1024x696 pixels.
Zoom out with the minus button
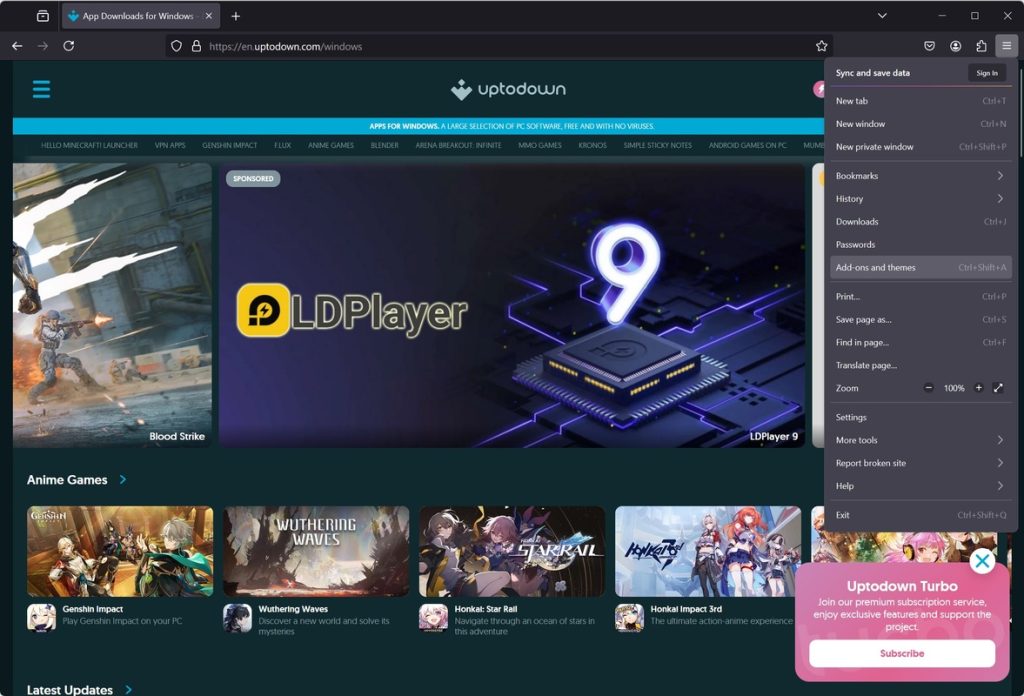pos(928,388)
